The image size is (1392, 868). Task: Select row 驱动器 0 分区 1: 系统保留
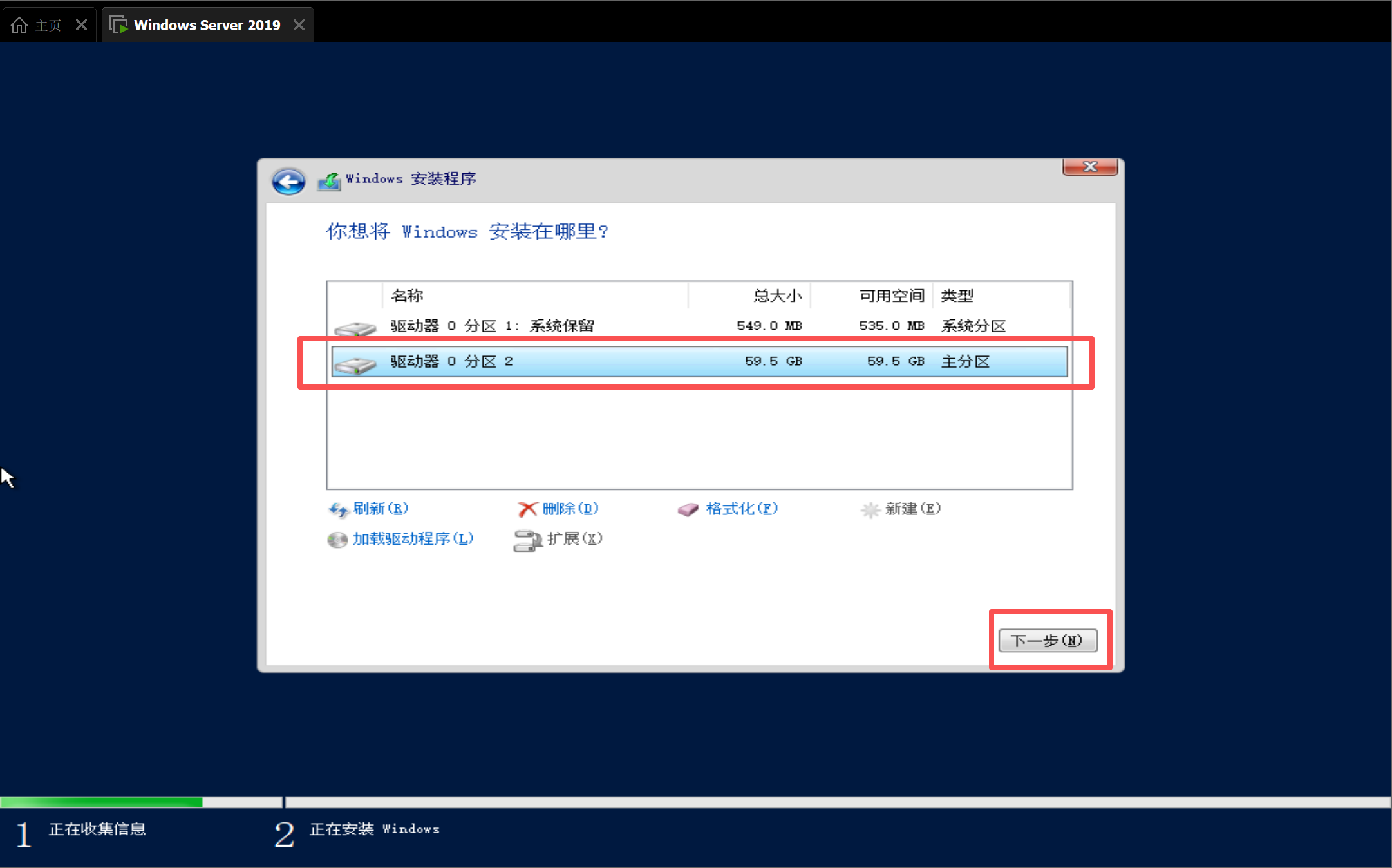pos(699,326)
